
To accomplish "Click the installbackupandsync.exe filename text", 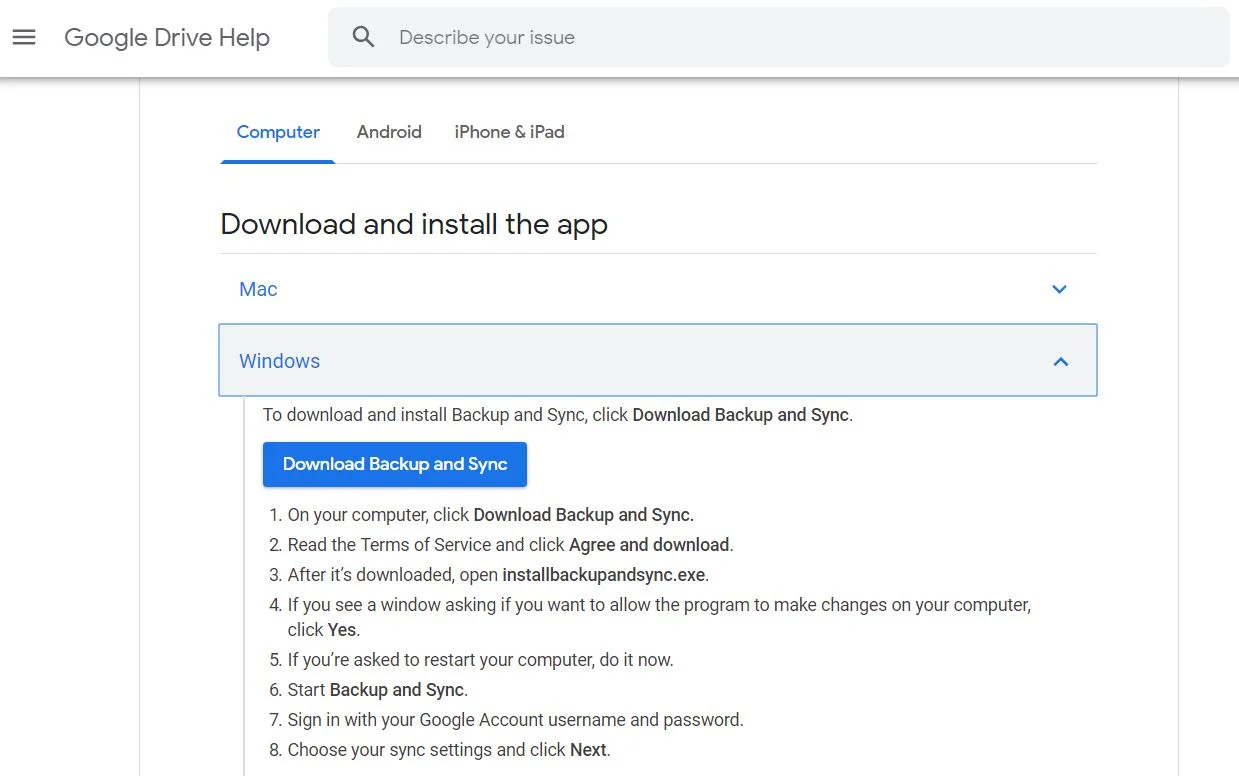I will pyautogui.click(x=603, y=574).
